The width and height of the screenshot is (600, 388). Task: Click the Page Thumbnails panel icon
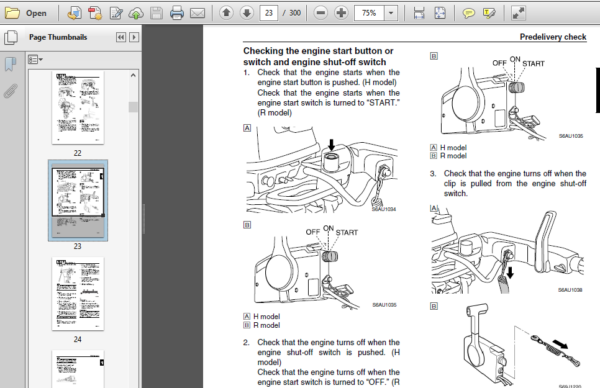tap(10, 37)
